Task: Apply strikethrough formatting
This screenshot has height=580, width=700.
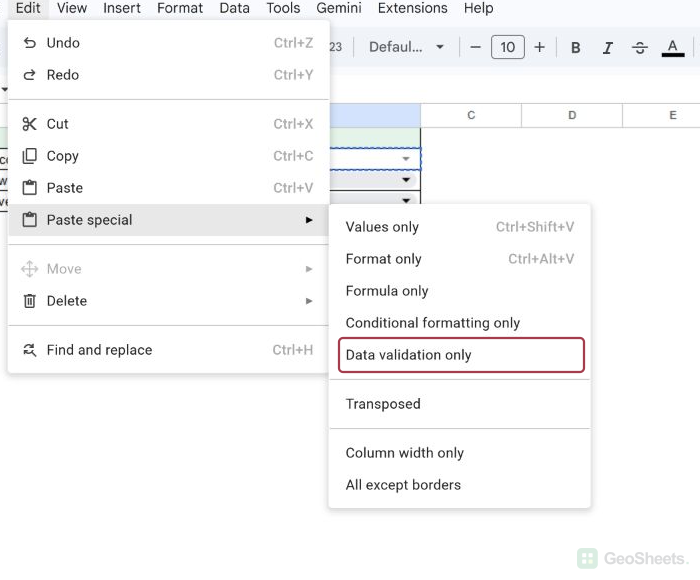Action: [640, 47]
